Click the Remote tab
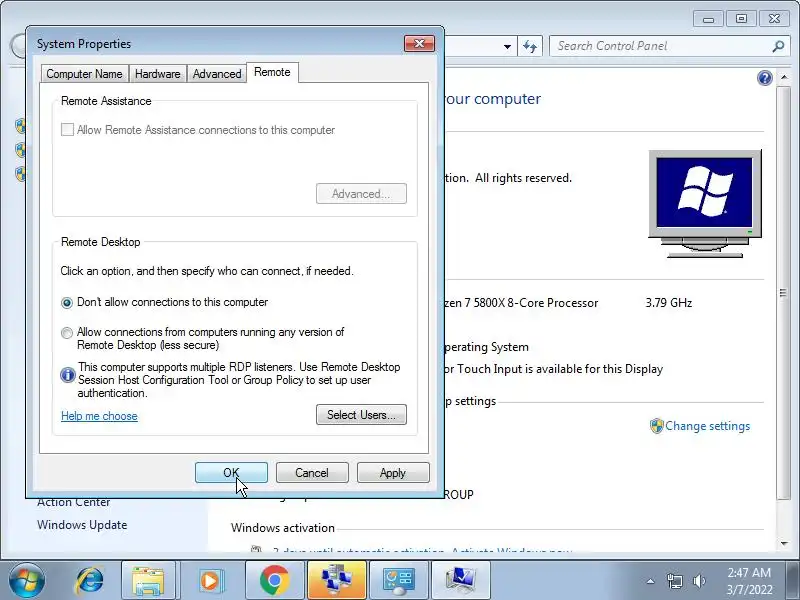This screenshot has width=800, height=600. tap(272, 72)
